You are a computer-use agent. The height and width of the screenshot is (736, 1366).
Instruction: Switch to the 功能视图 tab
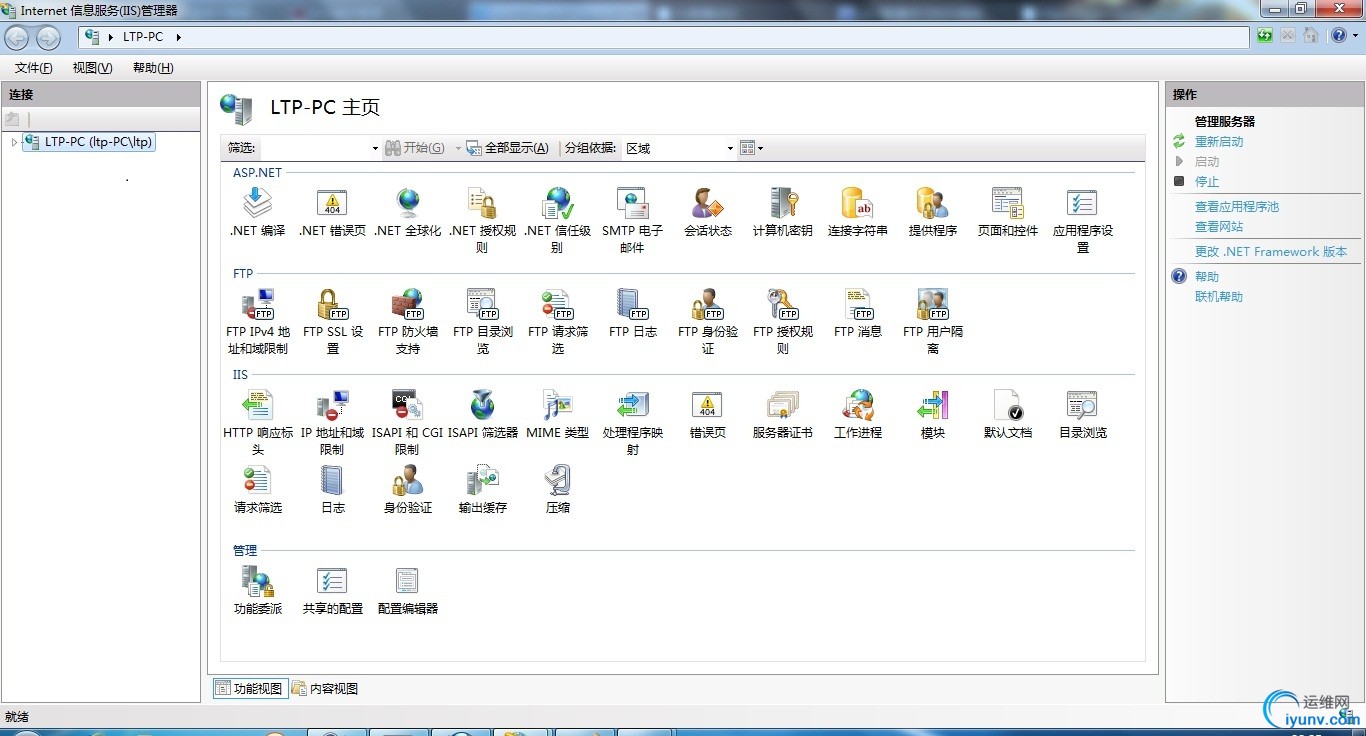pyautogui.click(x=249, y=688)
